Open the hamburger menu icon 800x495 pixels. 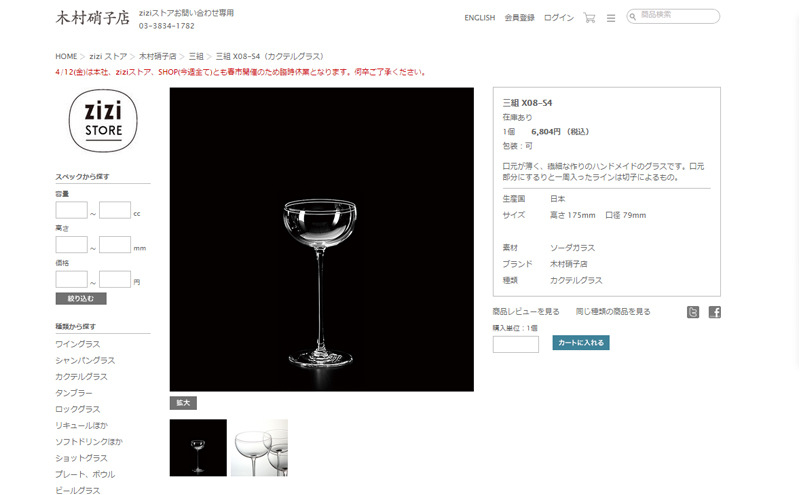611,18
